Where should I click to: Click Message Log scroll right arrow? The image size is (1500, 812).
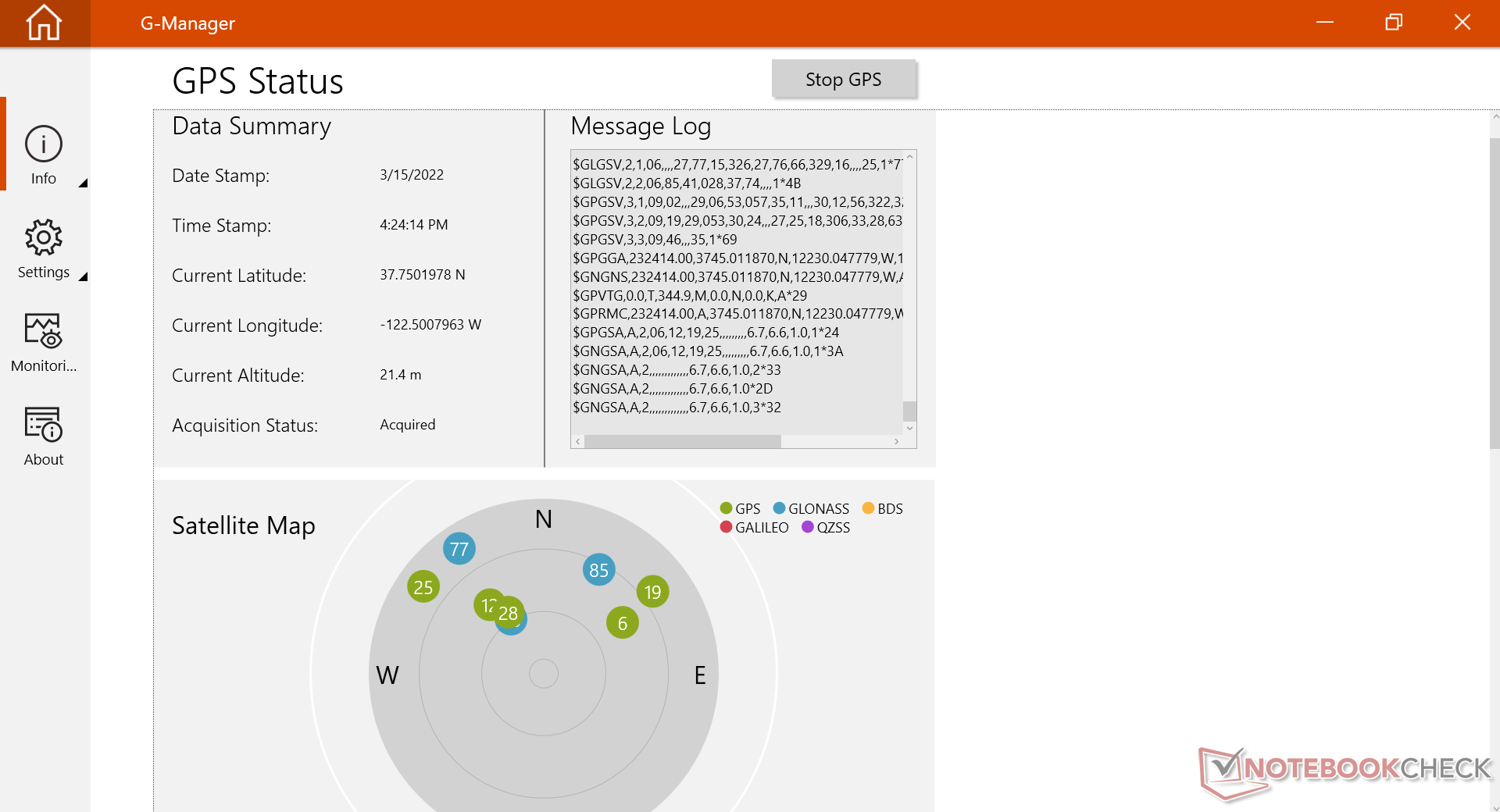[x=896, y=442]
